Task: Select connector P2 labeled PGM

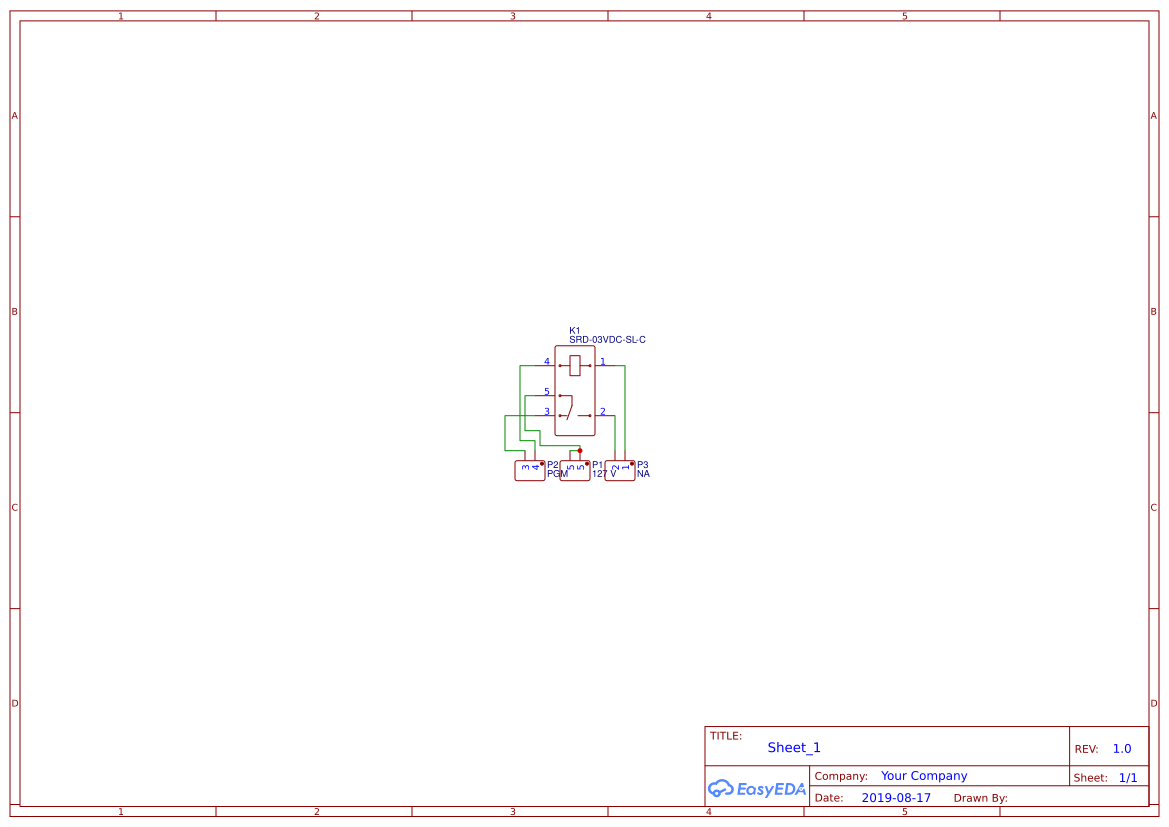Action: [529, 469]
